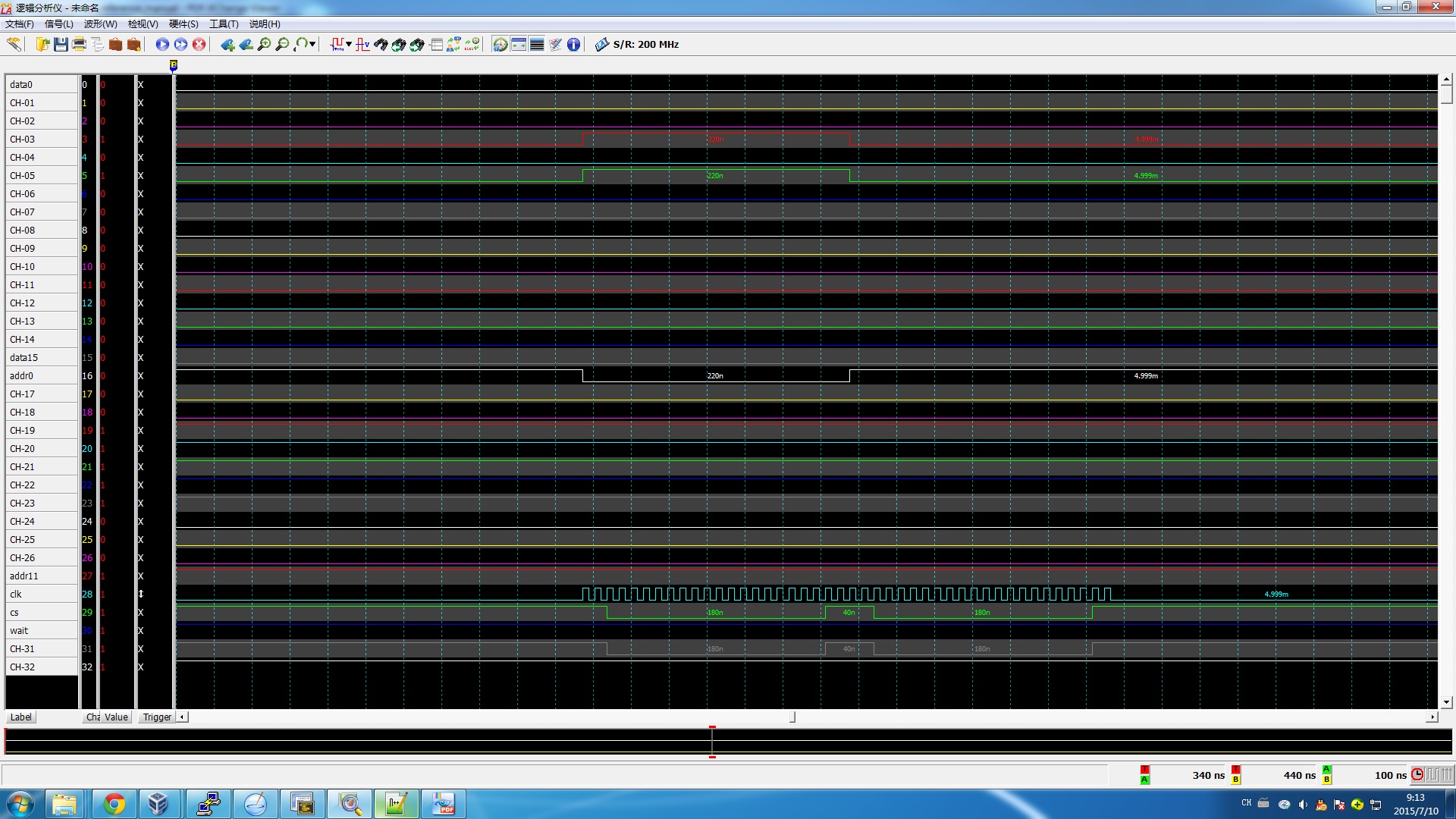
Task: Expand the undo zoom dropdown arrow
Action: pos(312,45)
